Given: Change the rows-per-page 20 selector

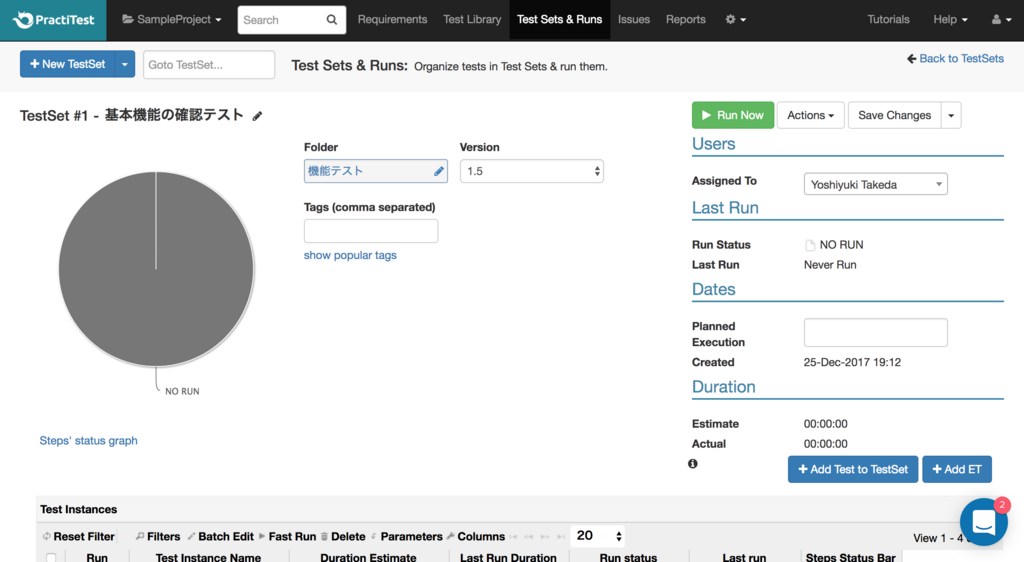Looking at the screenshot, I should click(598, 536).
